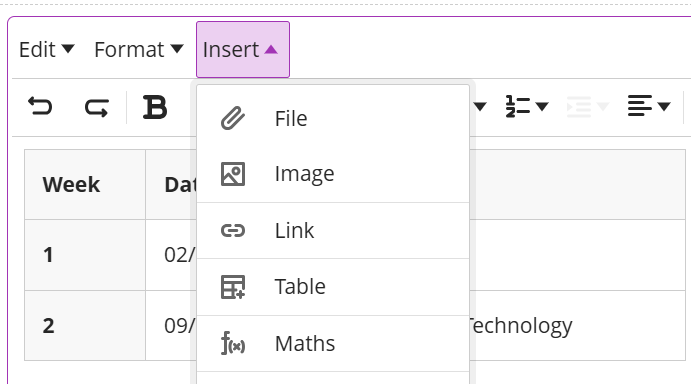Toggle bold formatting
This screenshot has width=691, height=384.
[x=155, y=107]
